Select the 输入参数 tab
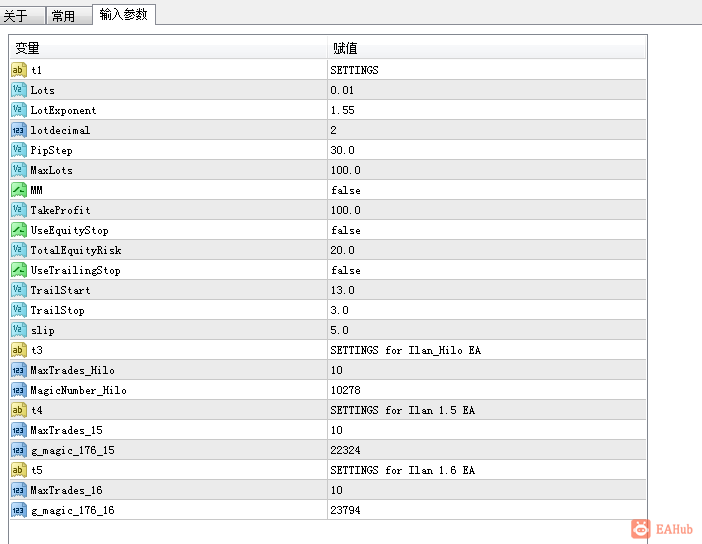Image resolution: width=702 pixels, height=544 pixels. coord(124,14)
